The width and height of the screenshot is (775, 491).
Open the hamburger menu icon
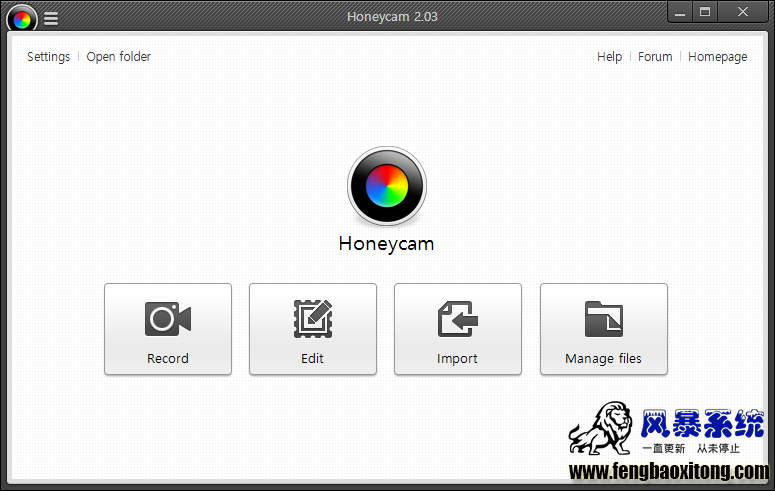(x=51, y=18)
